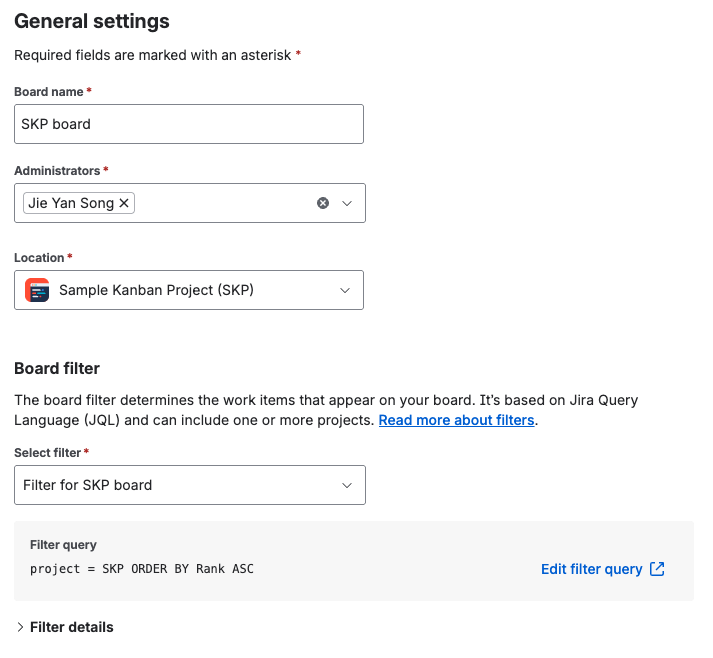
Task: Click the General settings heading
Action: (92, 21)
